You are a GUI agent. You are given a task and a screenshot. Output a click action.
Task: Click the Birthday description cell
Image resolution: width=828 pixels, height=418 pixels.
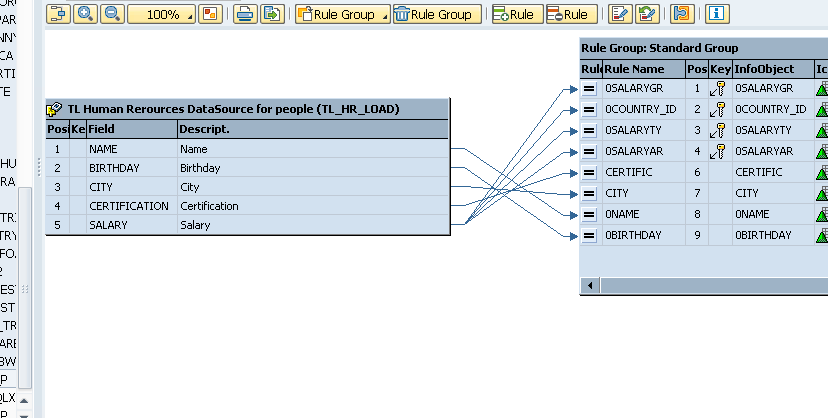click(x=313, y=168)
